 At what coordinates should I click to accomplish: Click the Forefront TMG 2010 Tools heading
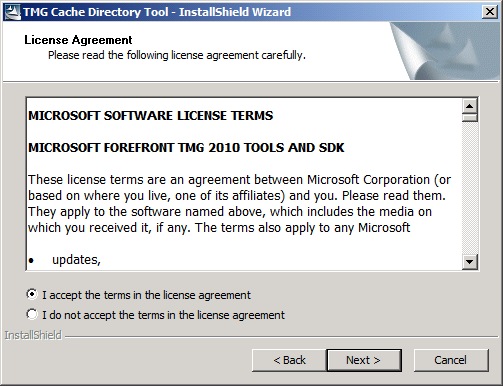186,147
